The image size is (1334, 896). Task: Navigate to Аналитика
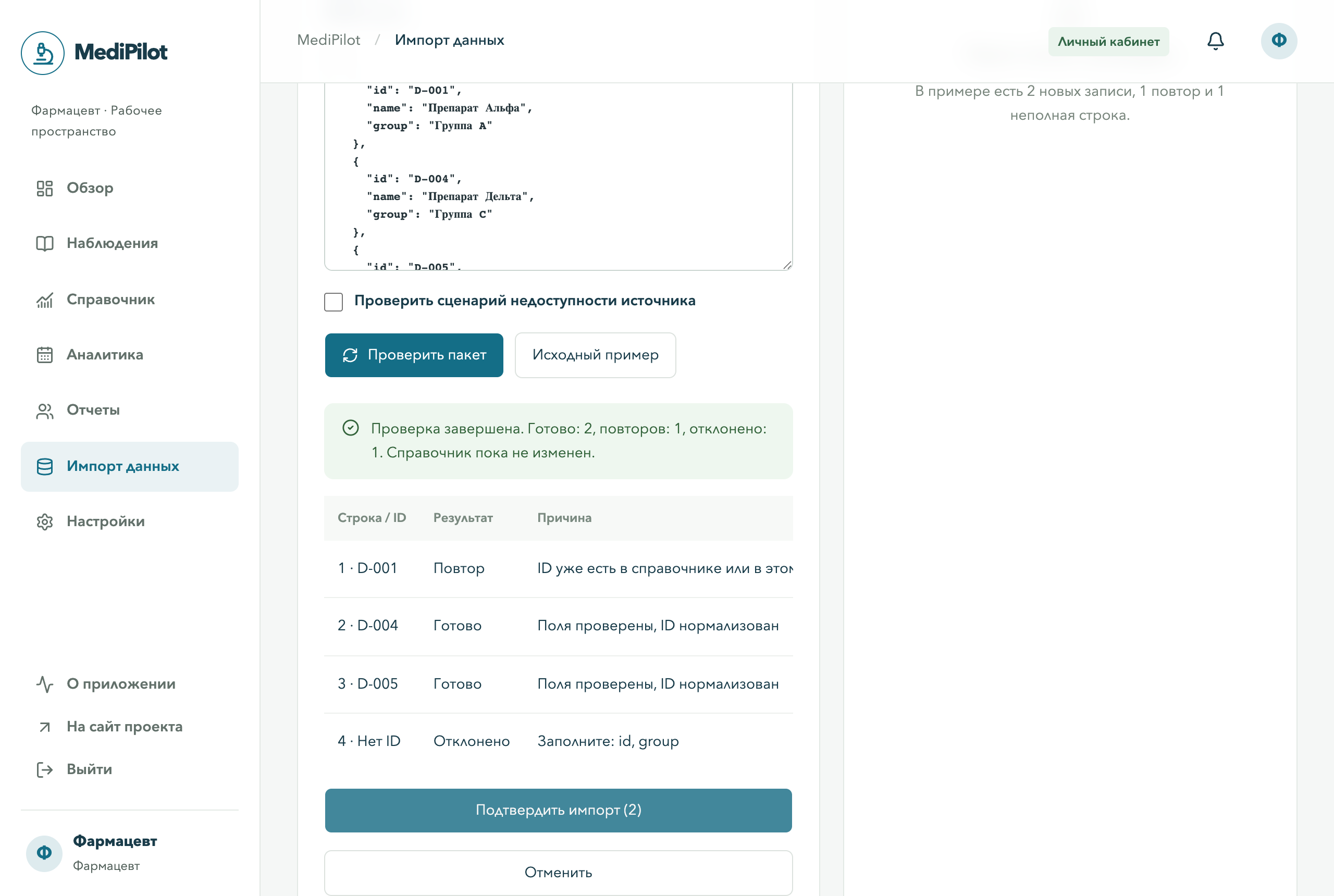point(130,355)
